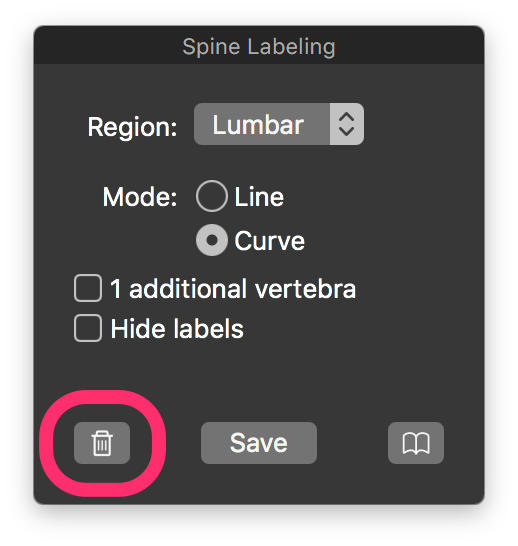This screenshot has width=518, height=546.
Task: Select the Line mode radio button
Action: (212, 196)
